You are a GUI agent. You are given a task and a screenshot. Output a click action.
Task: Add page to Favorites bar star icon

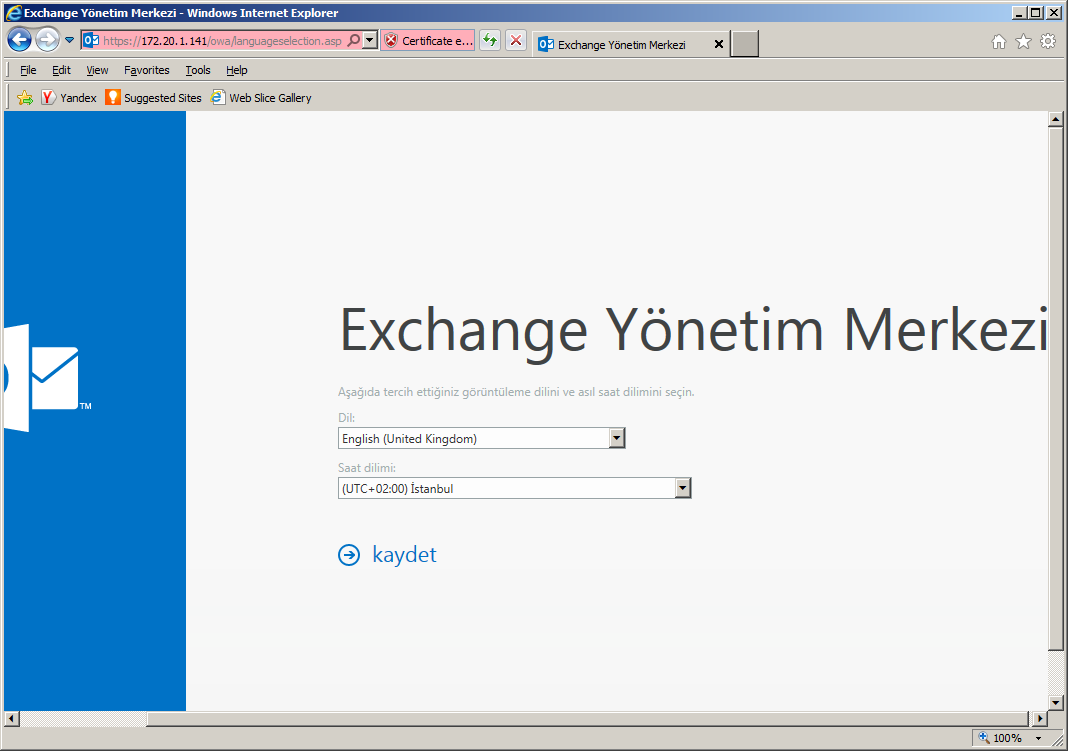25,97
